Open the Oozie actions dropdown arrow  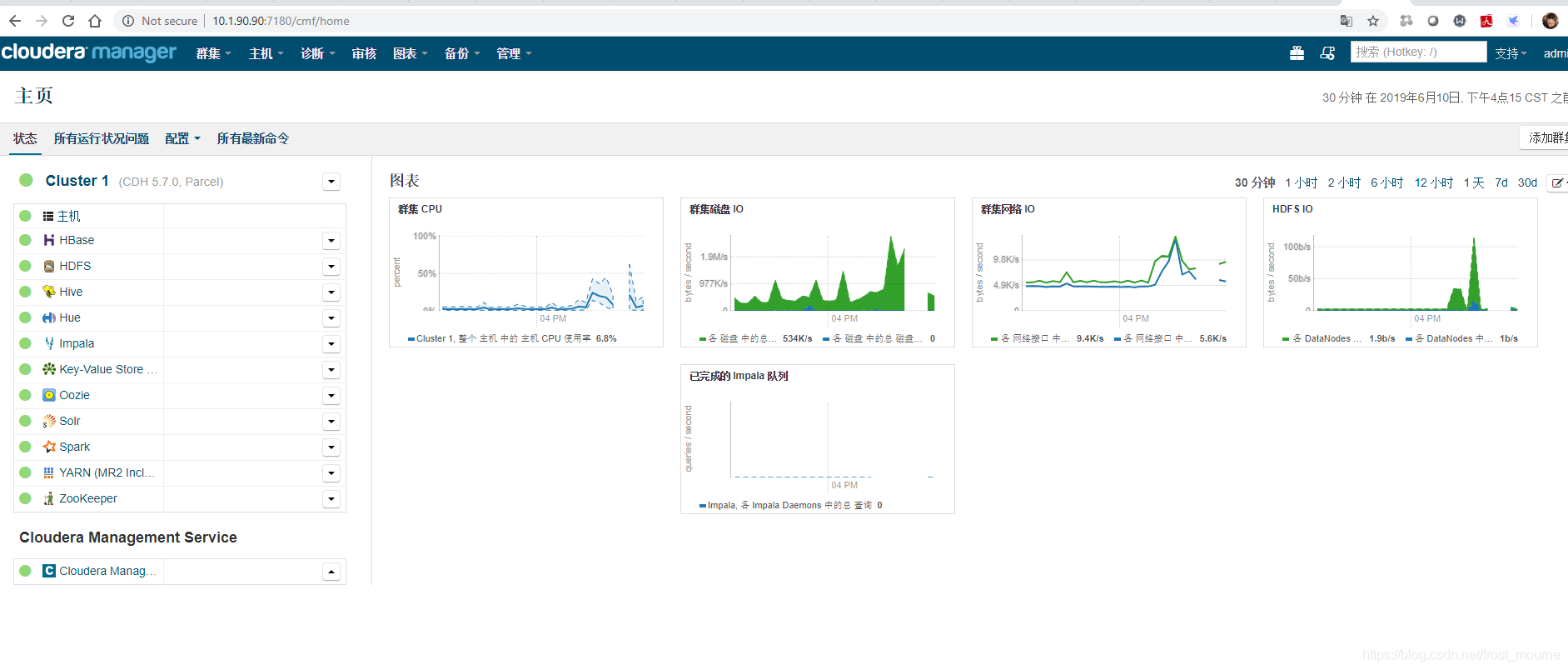tap(331, 396)
